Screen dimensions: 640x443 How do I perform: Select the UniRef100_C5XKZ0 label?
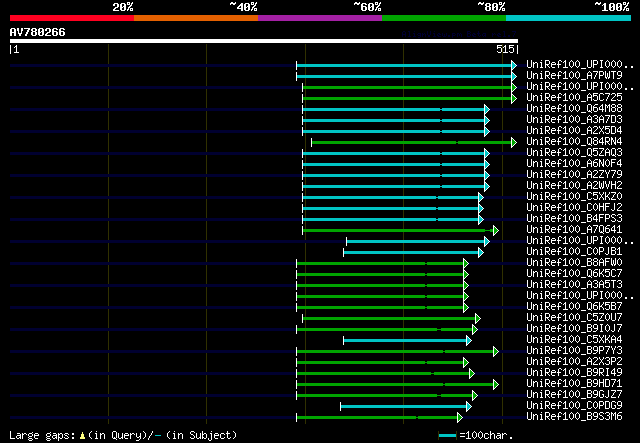[574, 197]
